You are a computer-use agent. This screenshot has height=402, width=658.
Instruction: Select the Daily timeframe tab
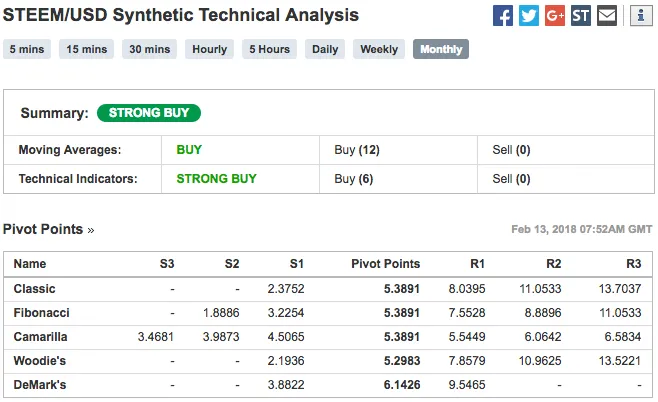click(325, 49)
